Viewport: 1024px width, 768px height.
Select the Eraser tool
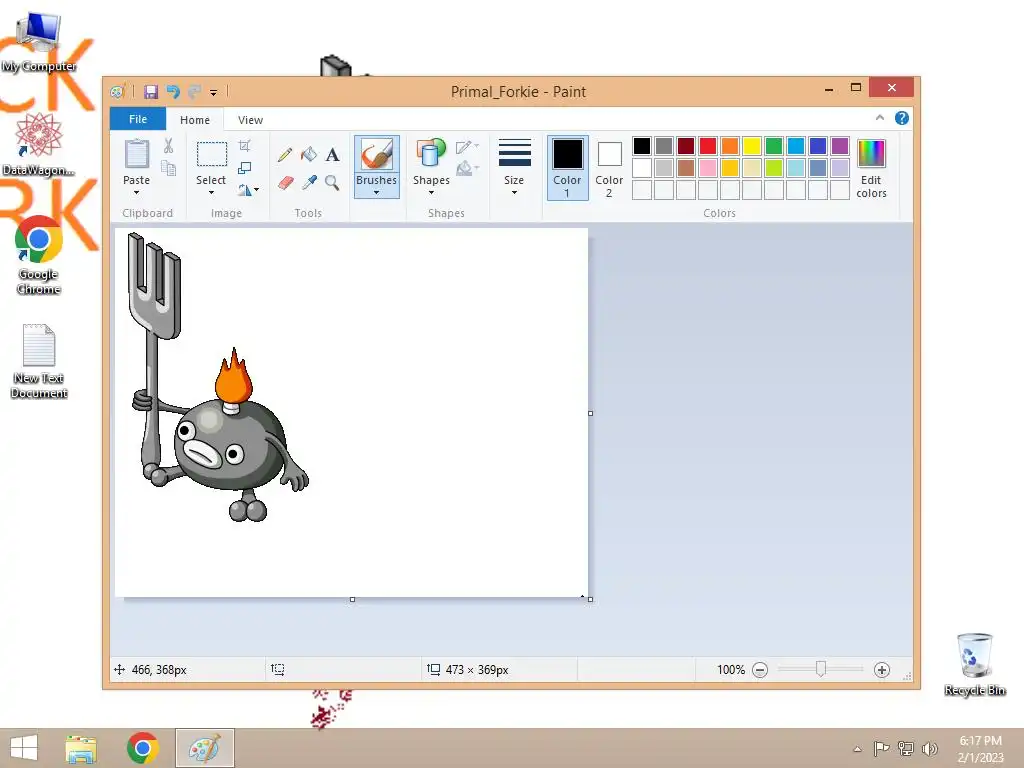coord(285,182)
